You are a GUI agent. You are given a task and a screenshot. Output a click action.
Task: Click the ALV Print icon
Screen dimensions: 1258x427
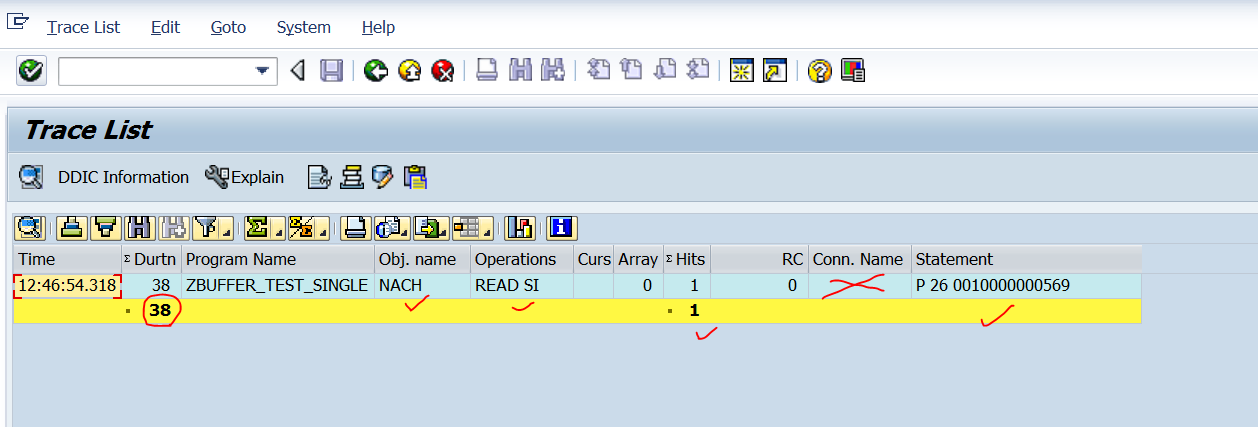coord(355,228)
